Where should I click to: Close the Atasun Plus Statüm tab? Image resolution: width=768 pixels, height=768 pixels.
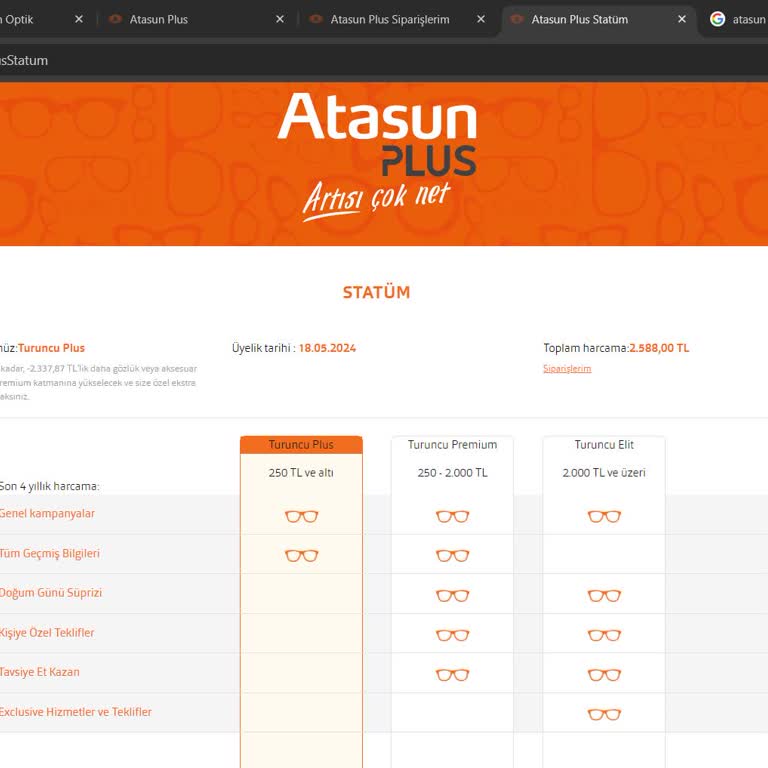(682, 19)
